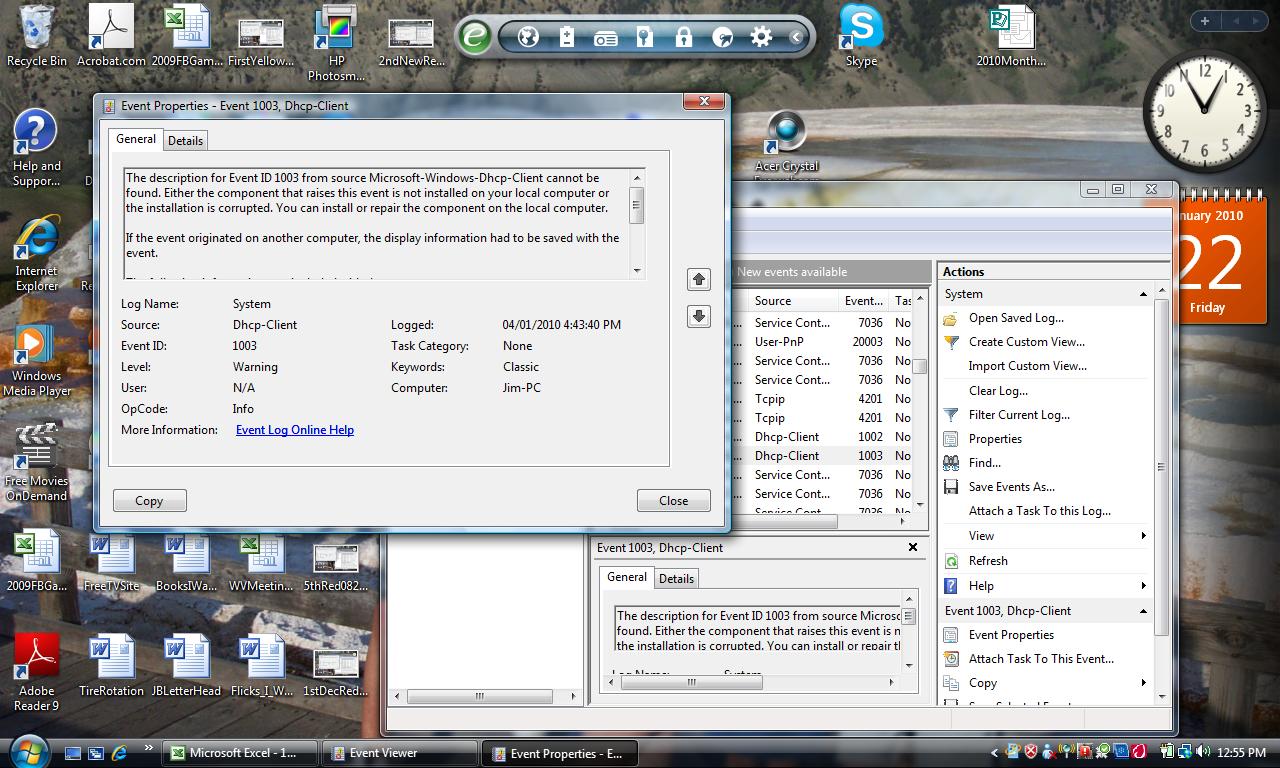Collapse the Acer toolbar with the chevron

tap(796, 37)
